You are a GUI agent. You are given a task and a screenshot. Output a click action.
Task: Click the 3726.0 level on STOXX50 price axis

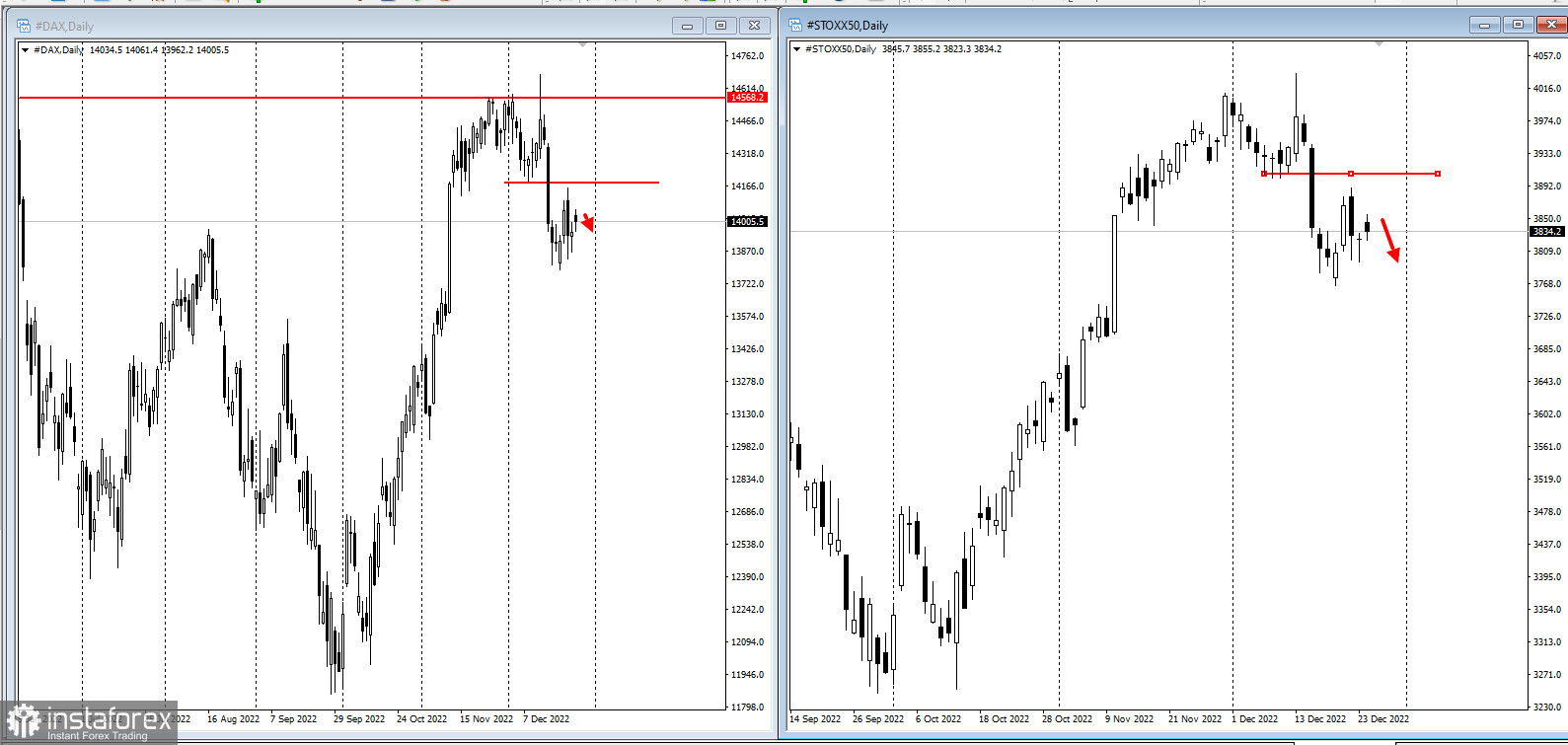(1546, 317)
